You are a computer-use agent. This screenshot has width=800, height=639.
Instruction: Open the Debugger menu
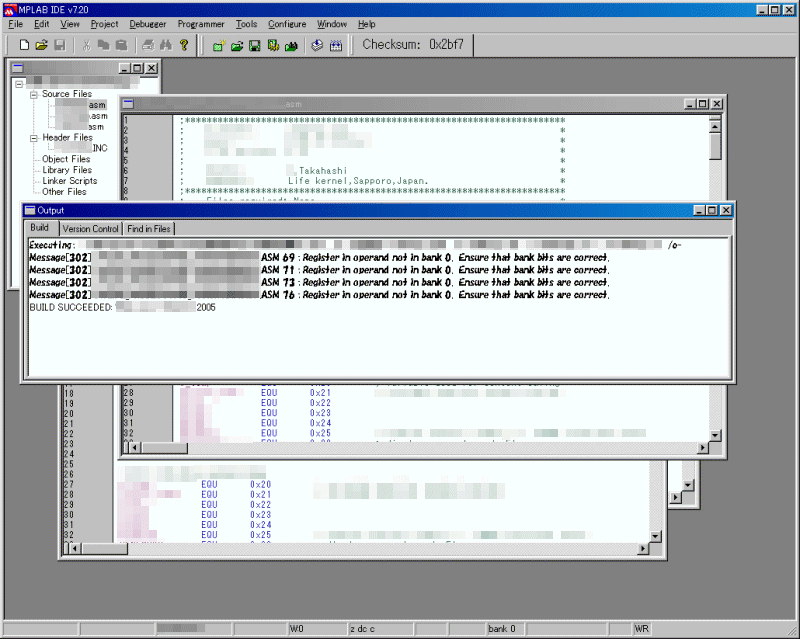(147, 24)
